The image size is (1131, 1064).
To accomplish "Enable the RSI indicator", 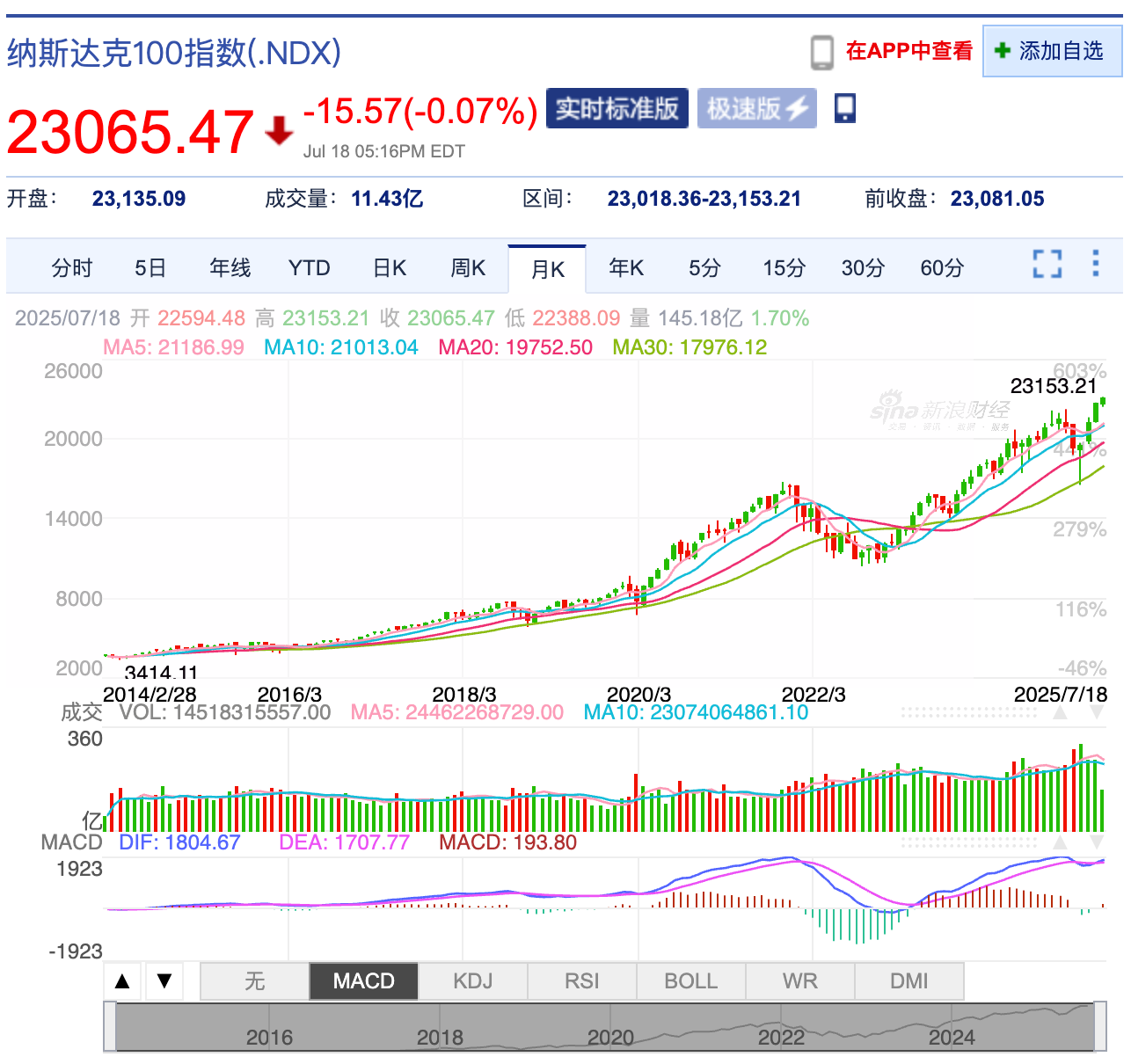I will [x=581, y=980].
